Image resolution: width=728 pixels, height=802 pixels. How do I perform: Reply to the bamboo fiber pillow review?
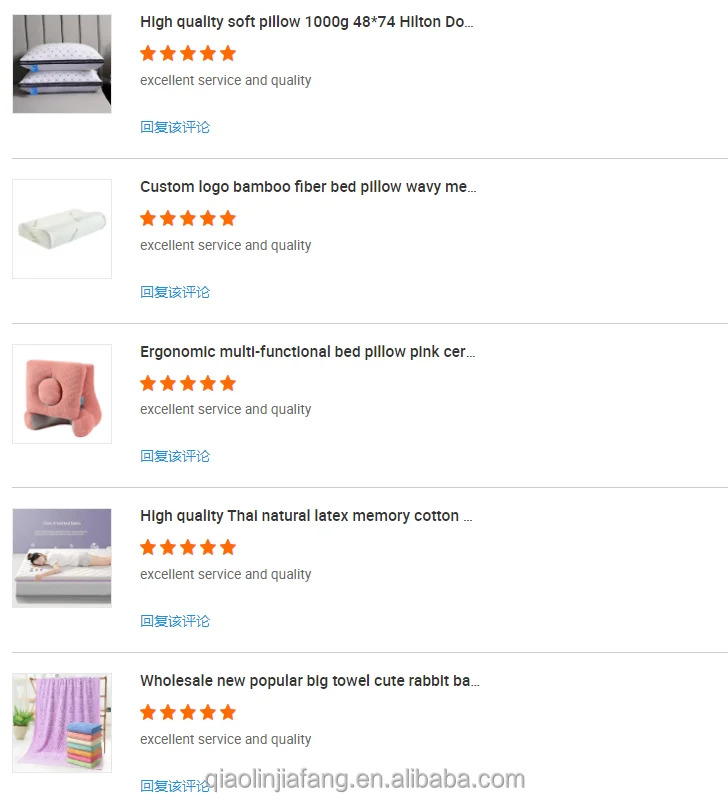(x=175, y=292)
